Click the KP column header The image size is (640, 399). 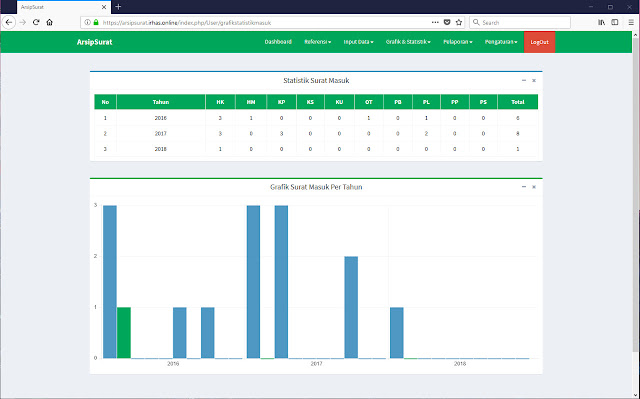281,102
